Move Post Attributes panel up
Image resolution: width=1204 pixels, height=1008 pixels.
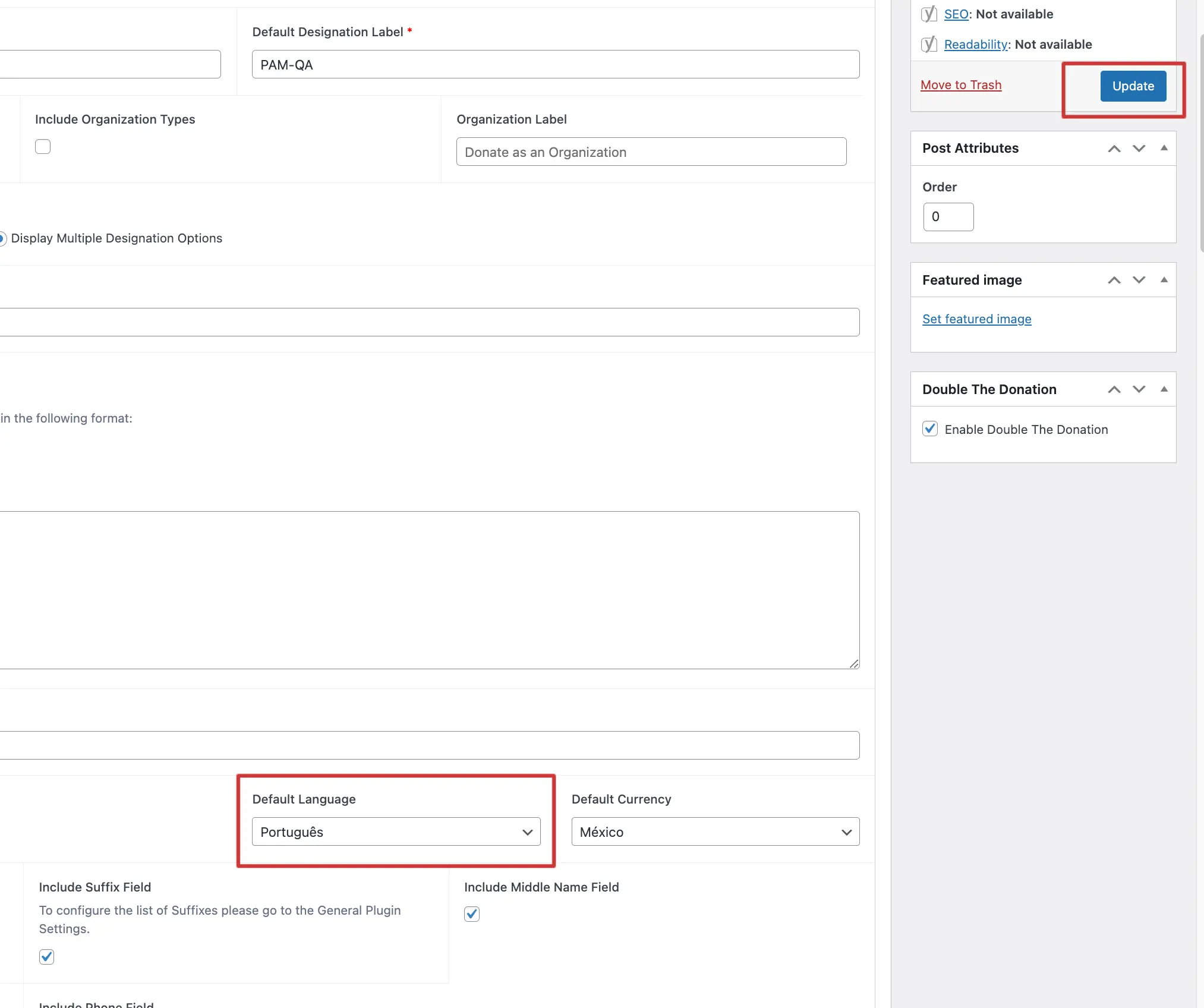coord(1114,149)
